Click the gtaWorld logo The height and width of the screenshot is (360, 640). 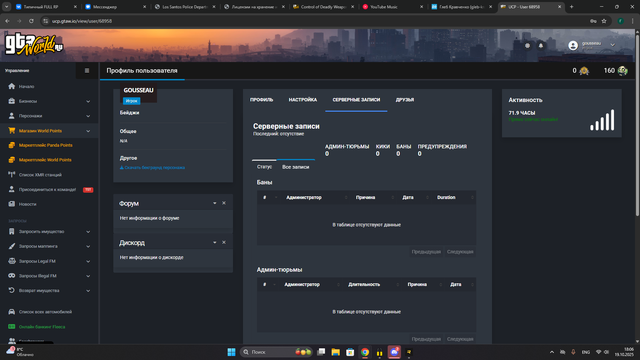click(34, 45)
